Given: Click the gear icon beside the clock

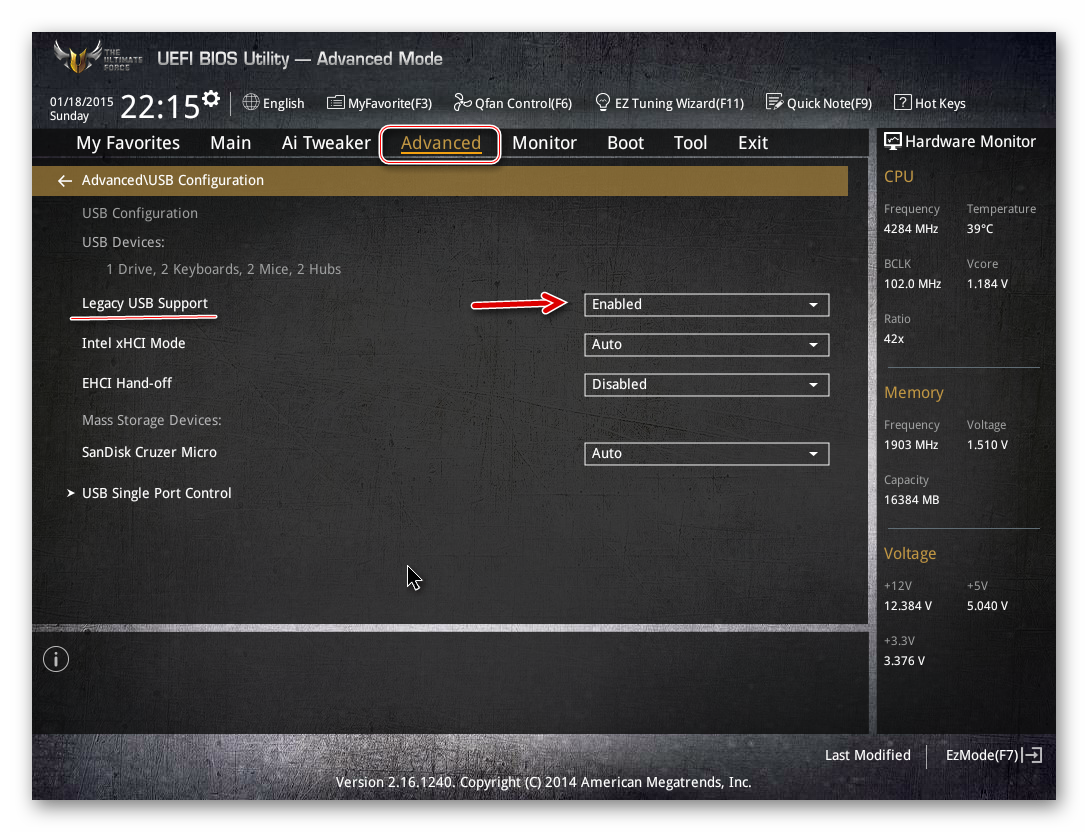Looking at the screenshot, I should click(211, 98).
